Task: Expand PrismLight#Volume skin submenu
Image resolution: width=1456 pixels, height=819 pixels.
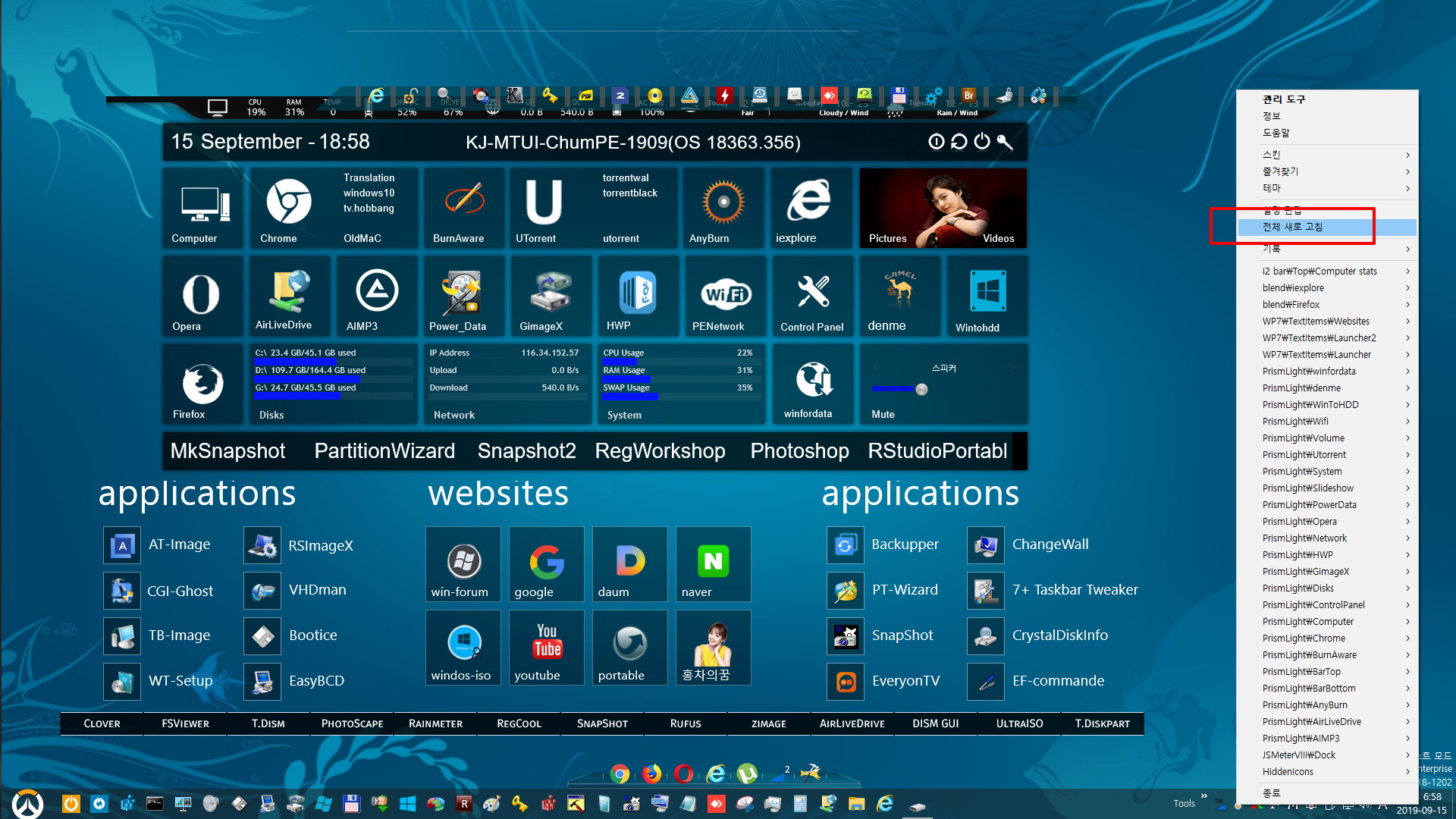Action: pyautogui.click(x=1327, y=438)
